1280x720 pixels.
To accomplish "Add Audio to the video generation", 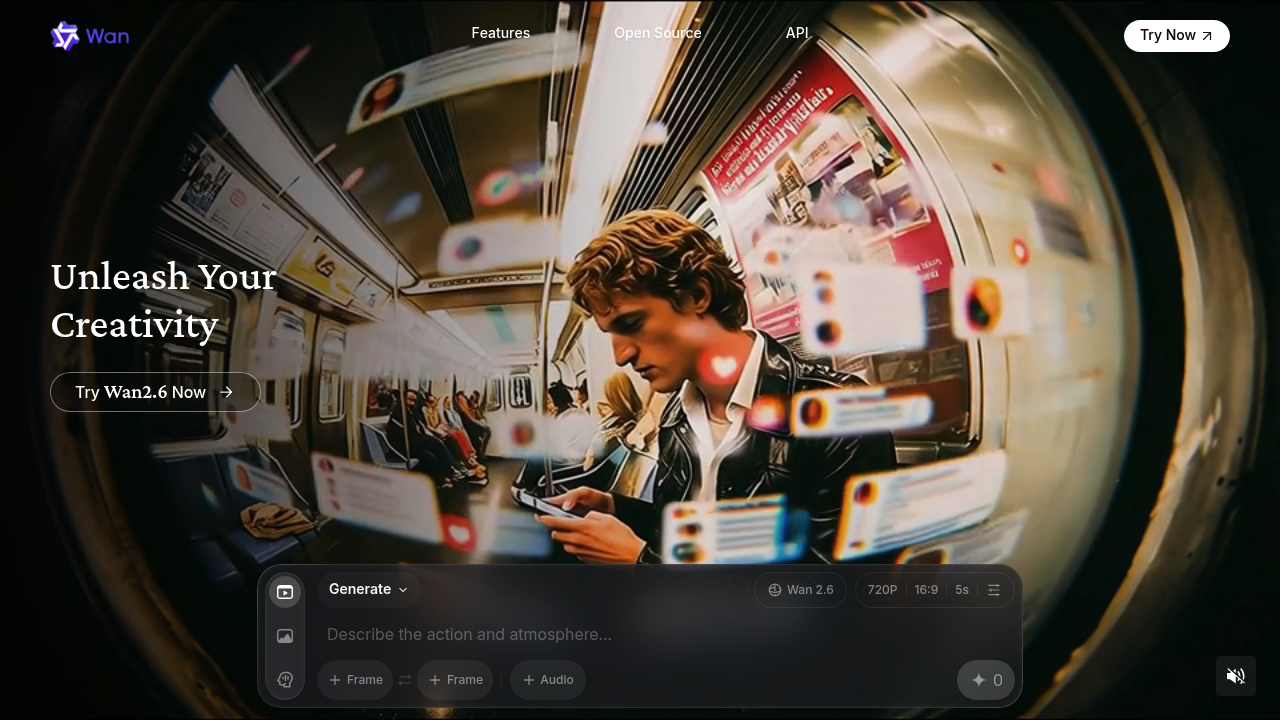I will [x=548, y=680].
